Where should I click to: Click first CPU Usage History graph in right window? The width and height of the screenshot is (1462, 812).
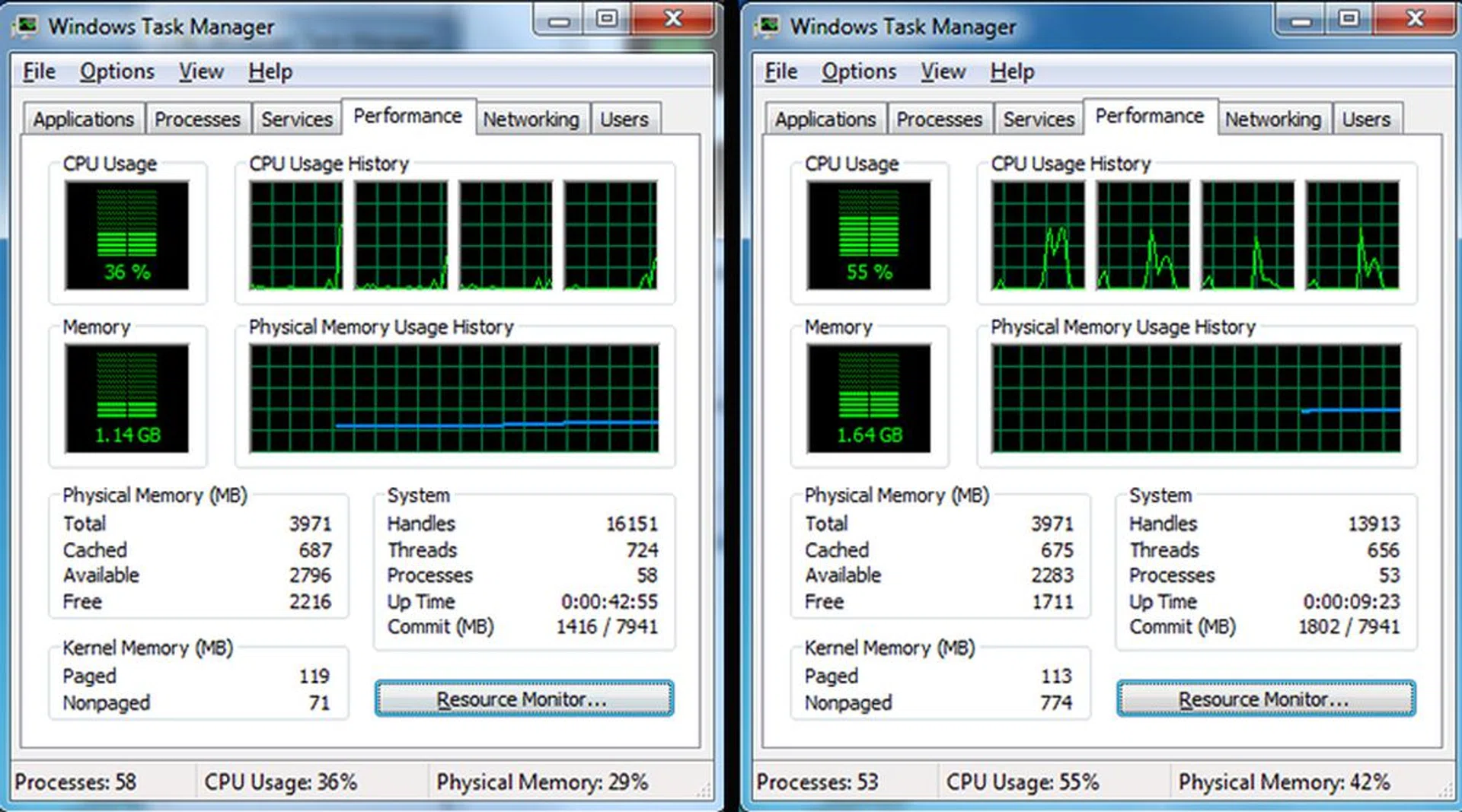(1038, 235)
